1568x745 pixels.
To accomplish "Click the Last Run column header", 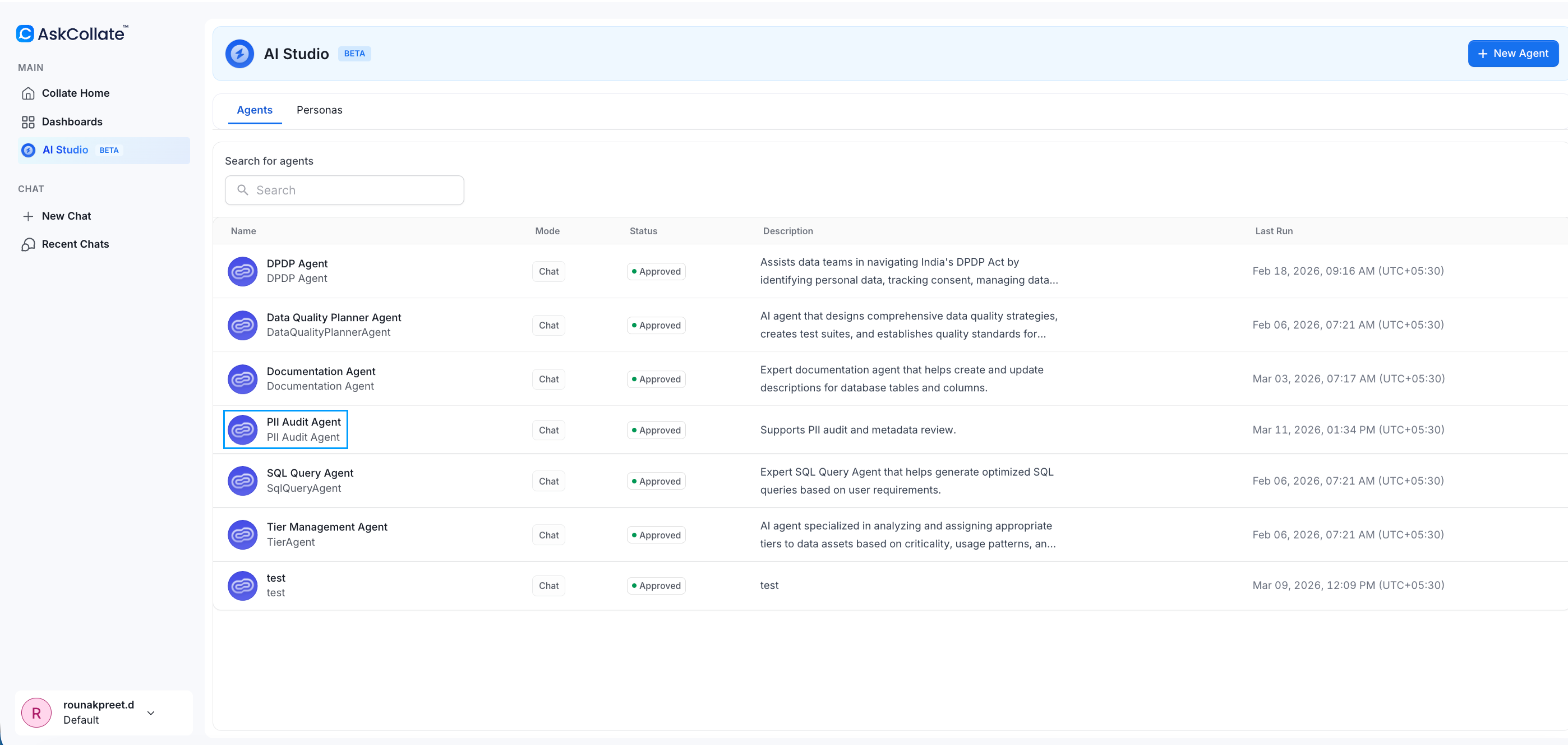I will coord(1273,231).
